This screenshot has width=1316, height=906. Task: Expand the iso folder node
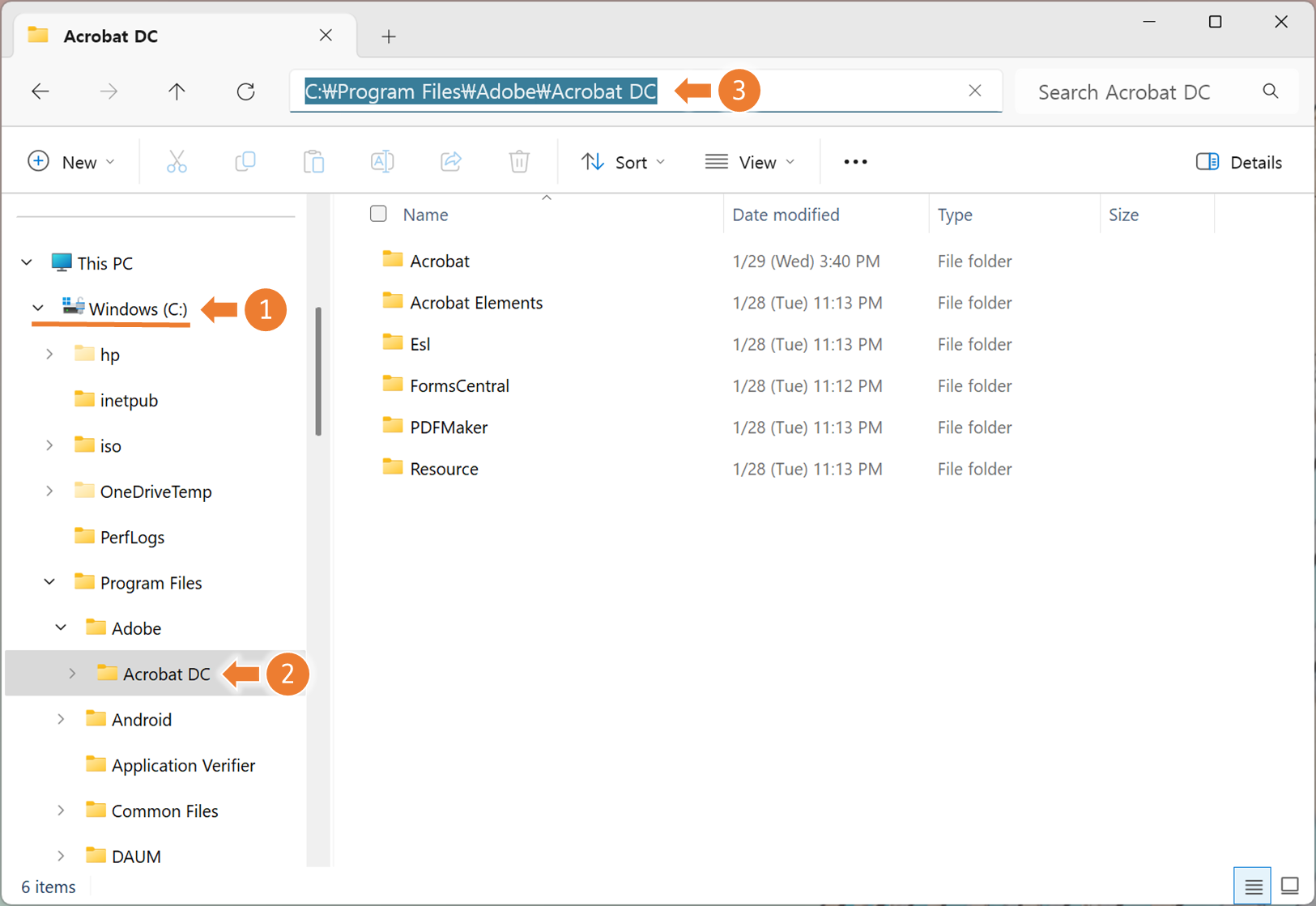pos(49,445)
